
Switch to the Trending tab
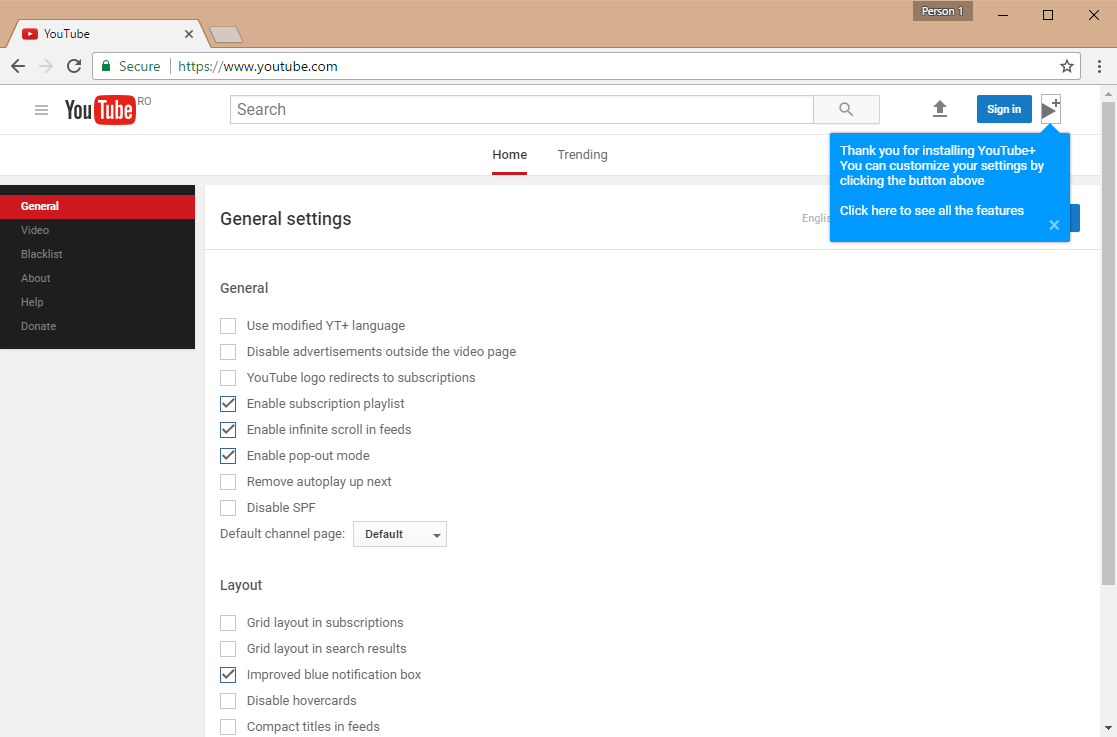(x=582, y=155)
